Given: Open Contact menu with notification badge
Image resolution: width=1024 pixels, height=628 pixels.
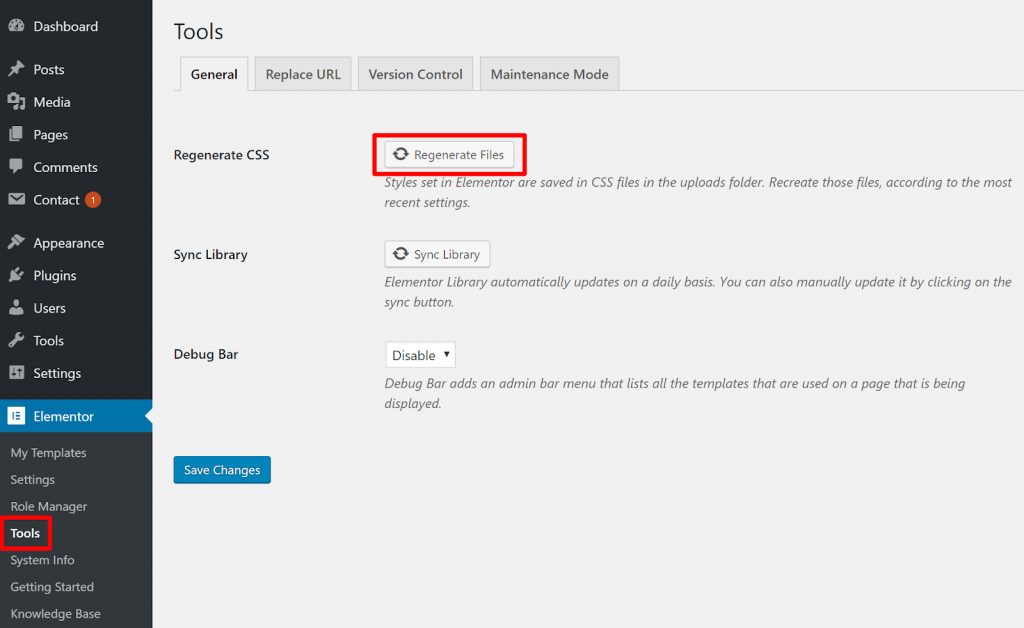Looking at the screenshot, I should click(56, 200).
